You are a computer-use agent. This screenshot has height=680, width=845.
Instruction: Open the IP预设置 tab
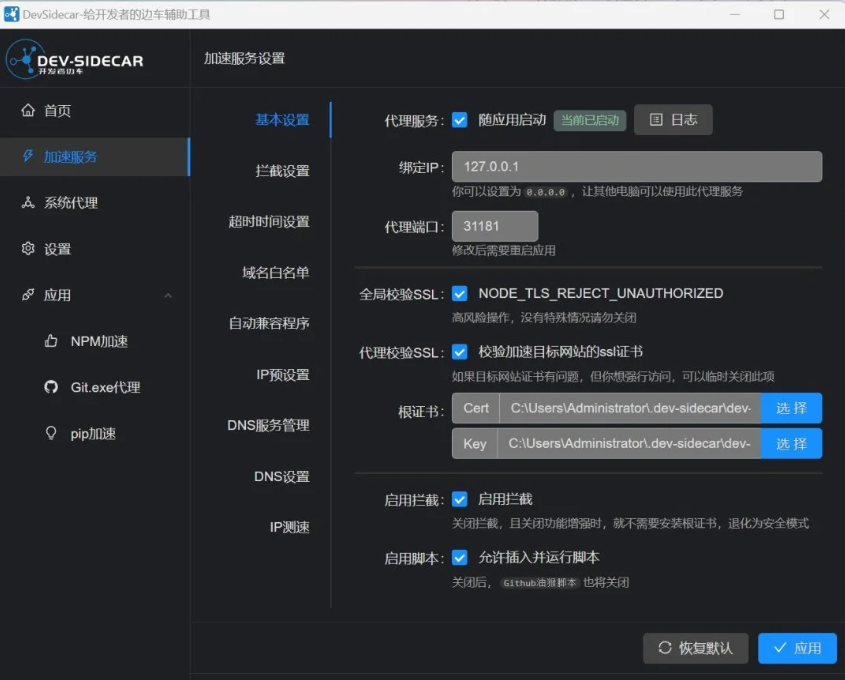(x=283, y=374)
